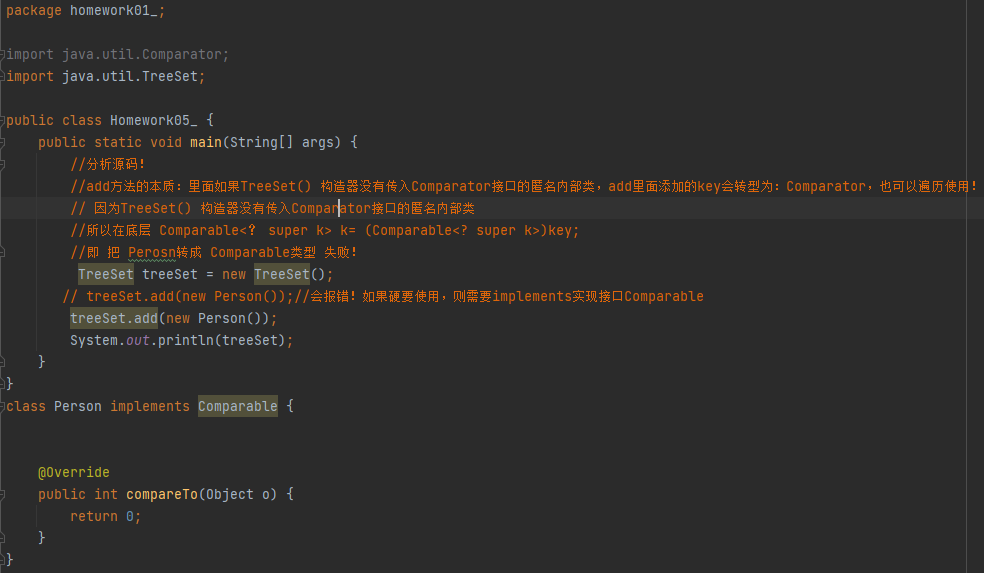
Task: Click println in the System.out statement
Action: 189,340
